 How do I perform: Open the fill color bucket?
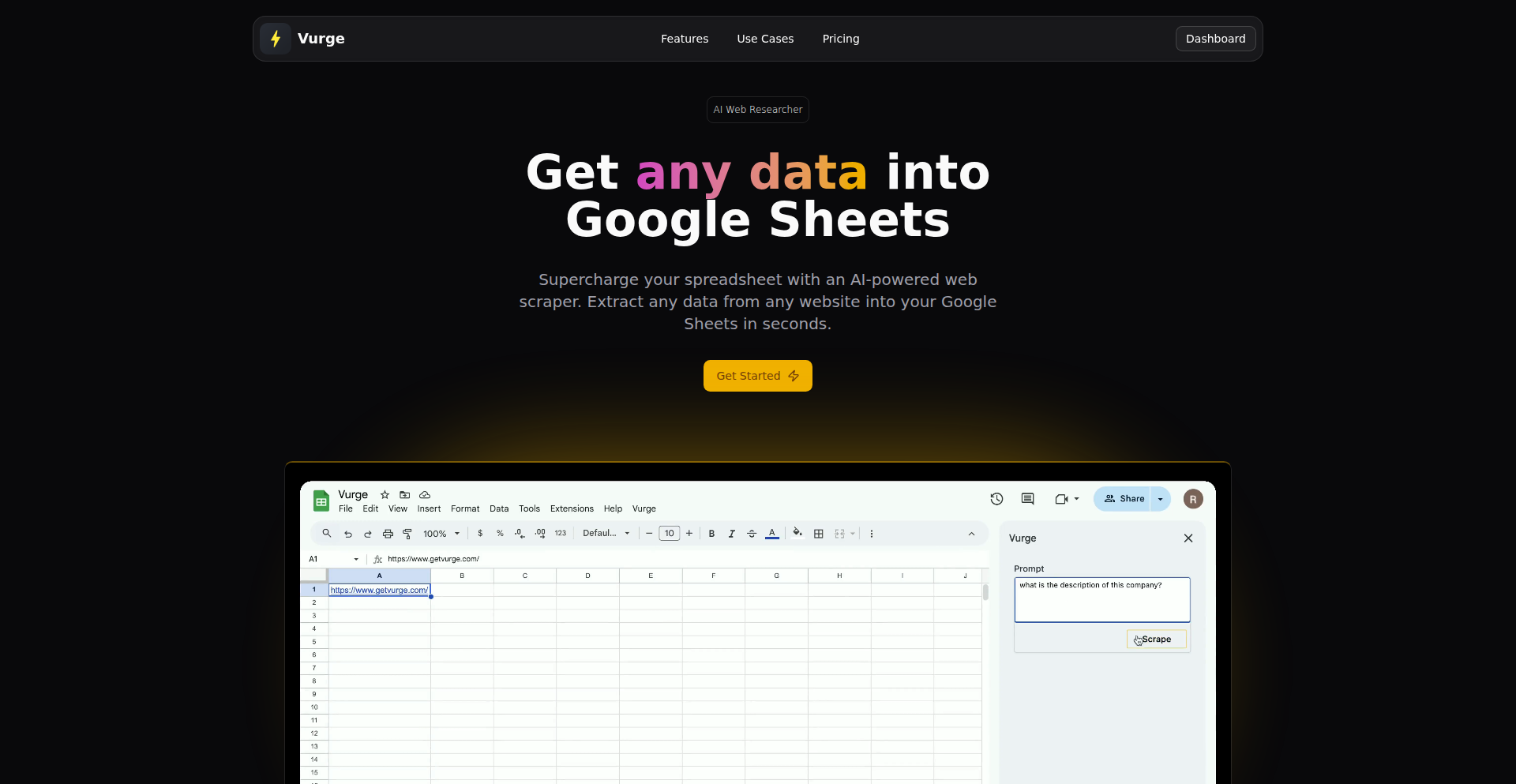click(797, 533)
